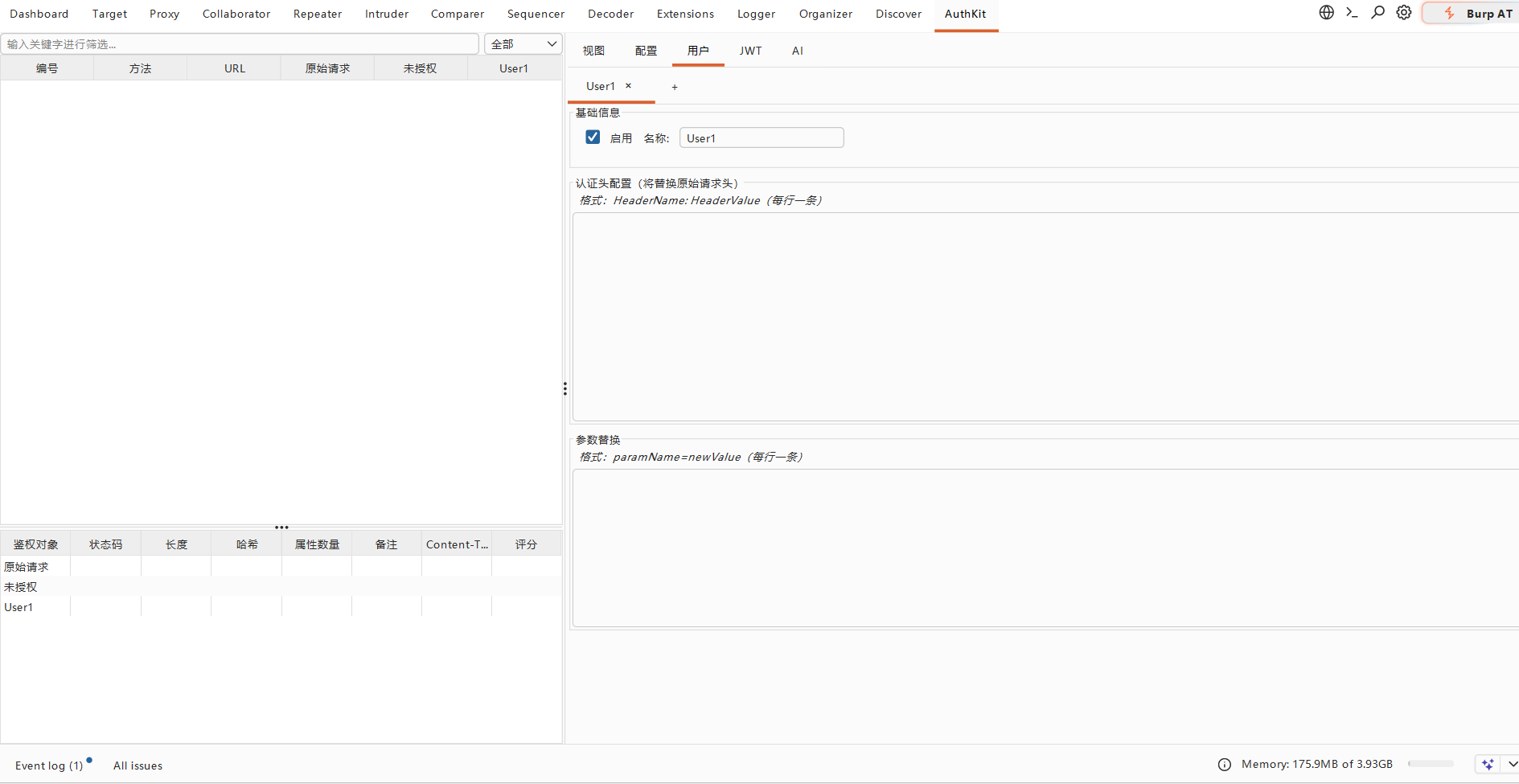Sort by the URL column header
This screenshot has width=1519, height=784.
pos(234,68)
